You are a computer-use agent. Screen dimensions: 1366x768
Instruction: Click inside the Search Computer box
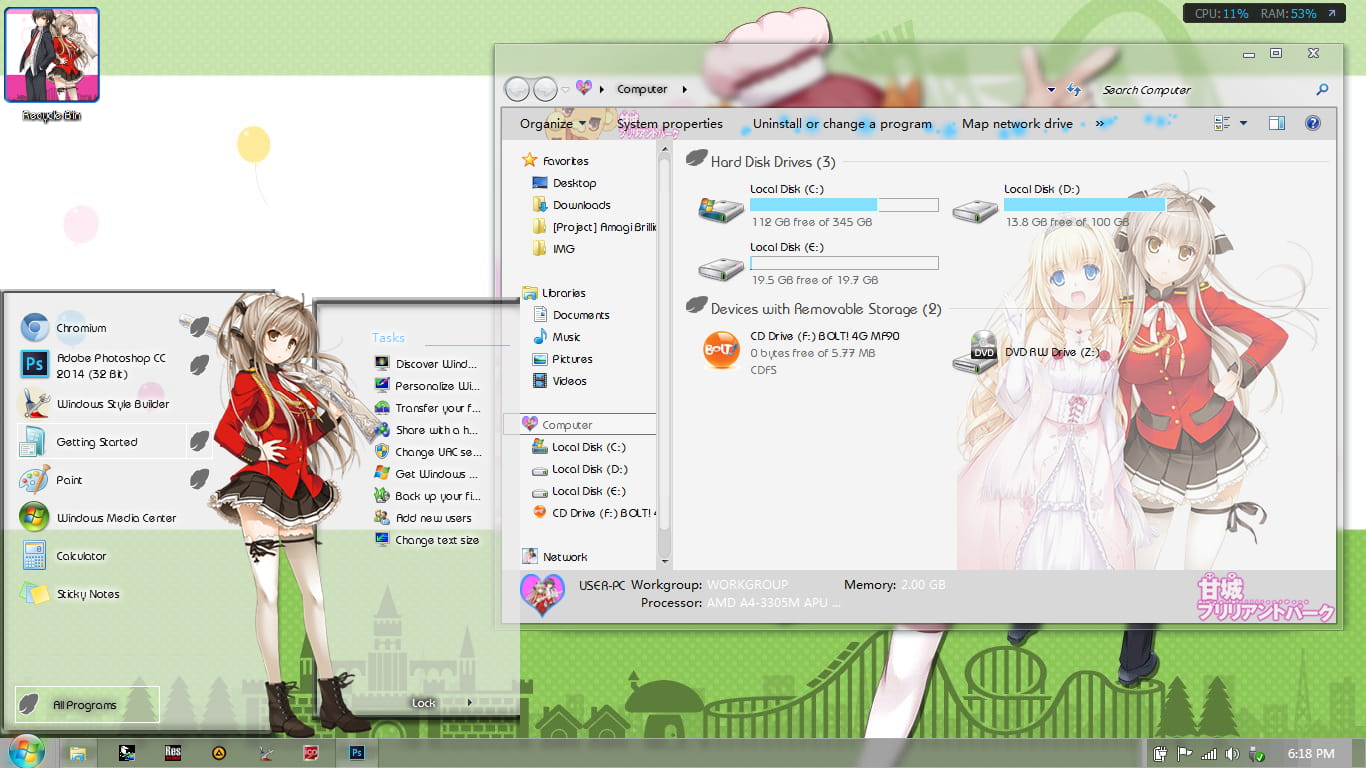click(1180, 89)
